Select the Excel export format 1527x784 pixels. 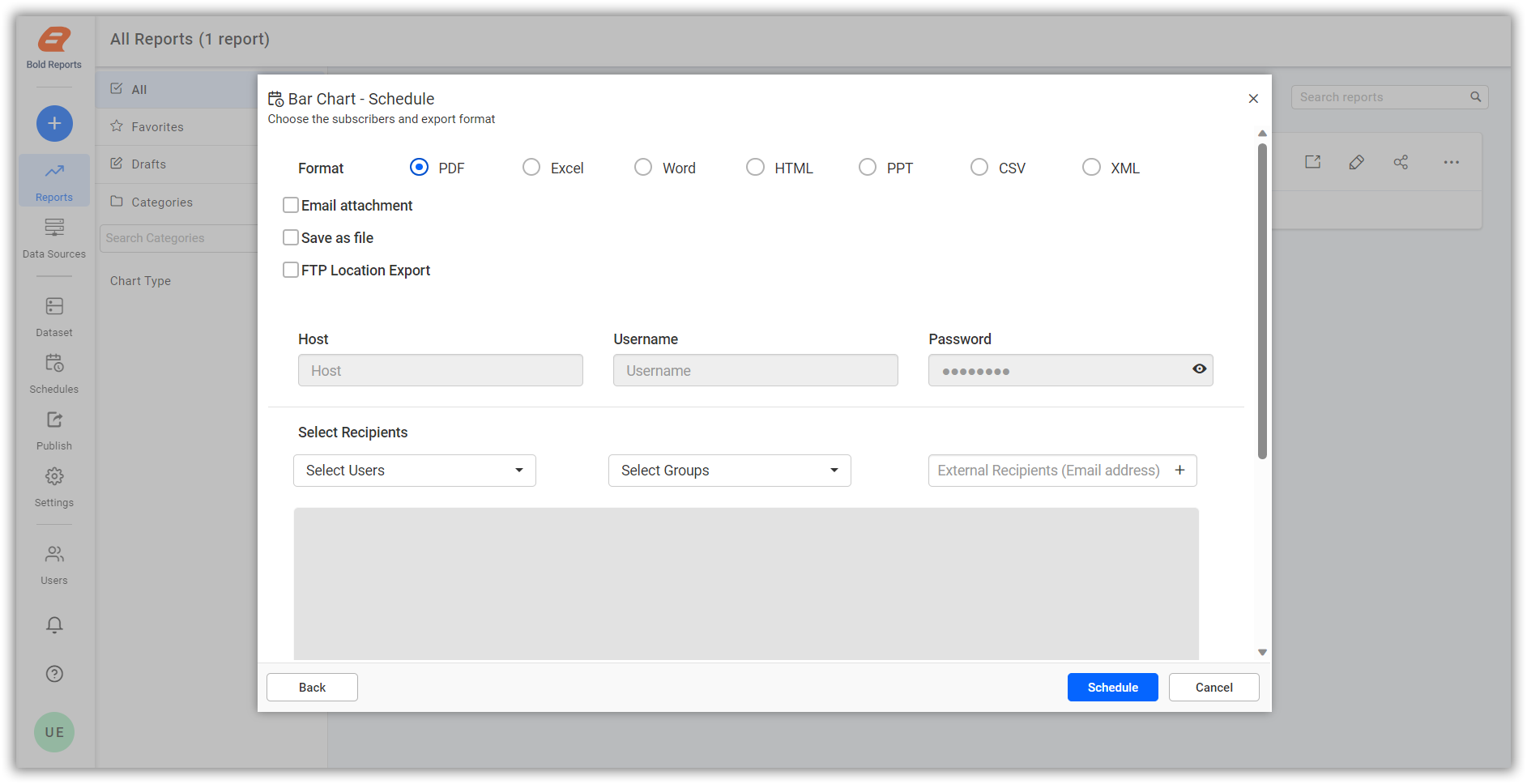coord(531,167)
